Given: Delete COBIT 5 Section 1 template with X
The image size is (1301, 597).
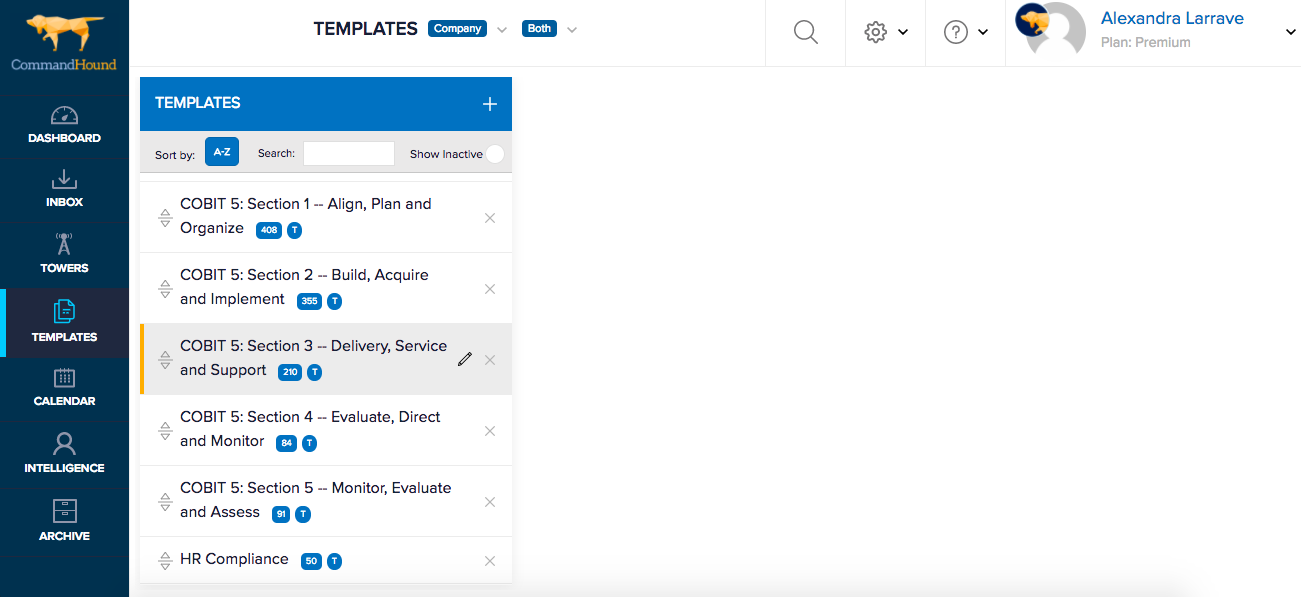Looking at the screenshot, I should coord(490,218).
